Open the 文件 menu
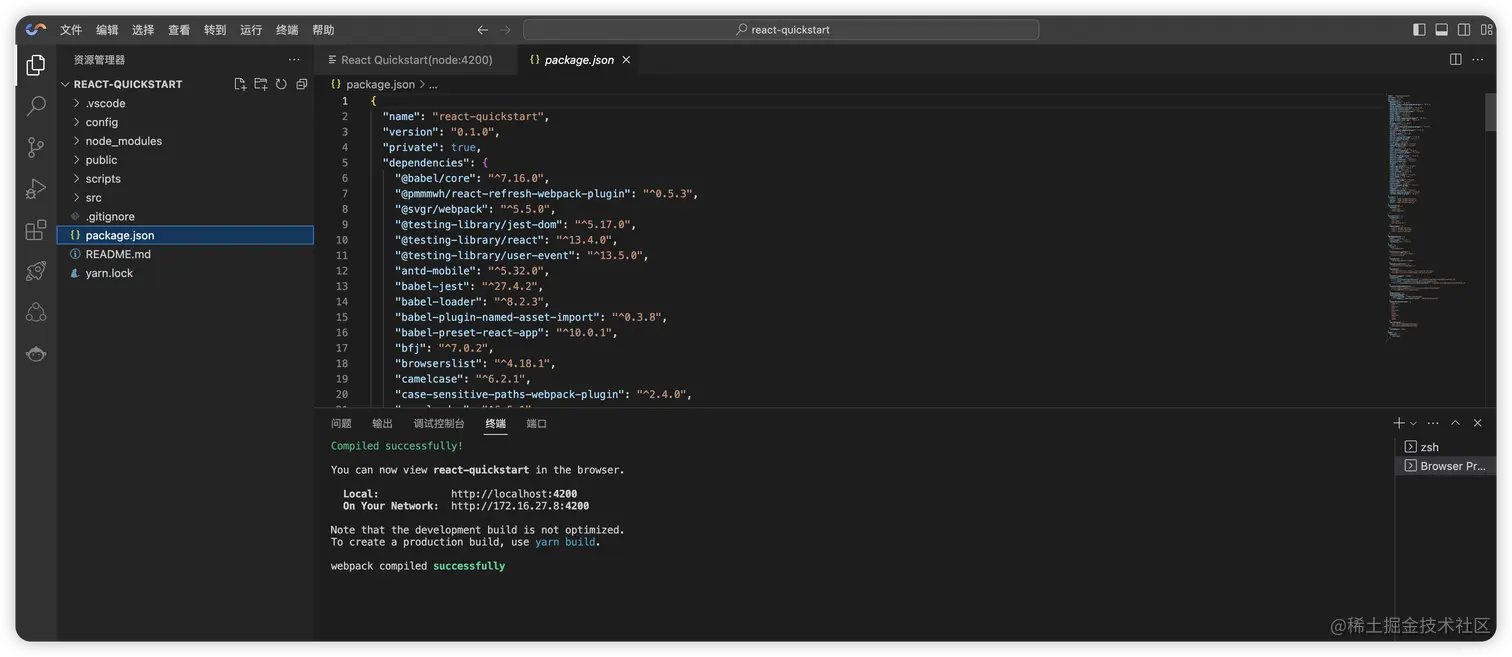Image resolution: width=1512 pixels, height=657 pixels. tap(71, 30)
